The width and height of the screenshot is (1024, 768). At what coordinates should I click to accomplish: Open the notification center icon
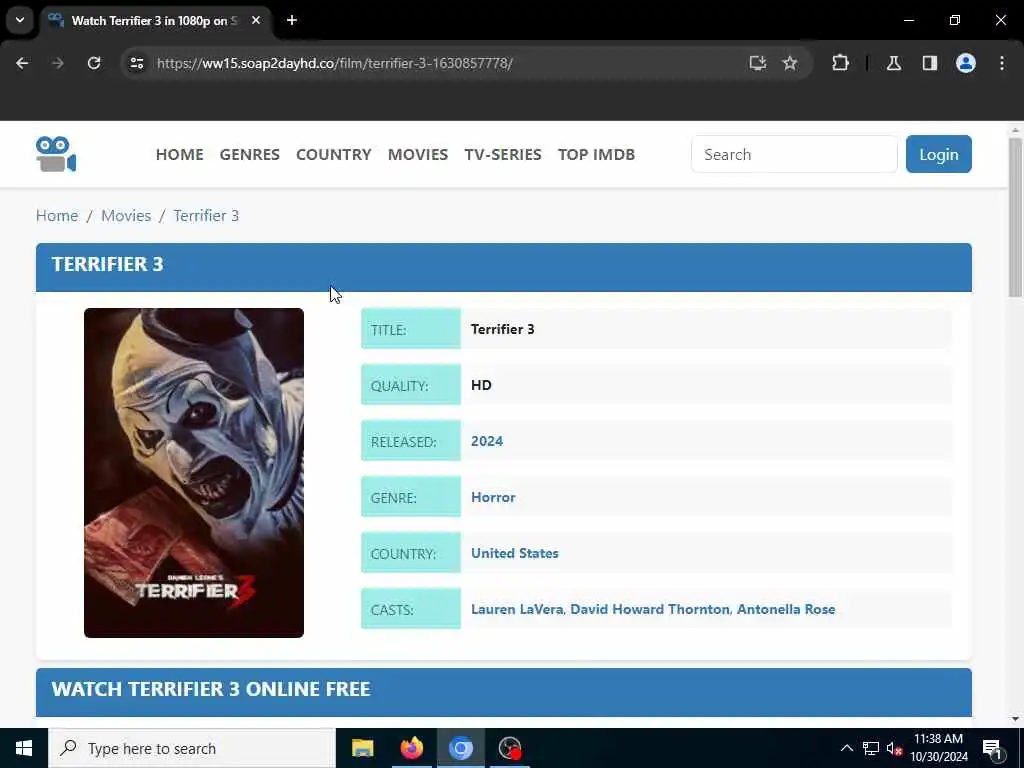993,748
